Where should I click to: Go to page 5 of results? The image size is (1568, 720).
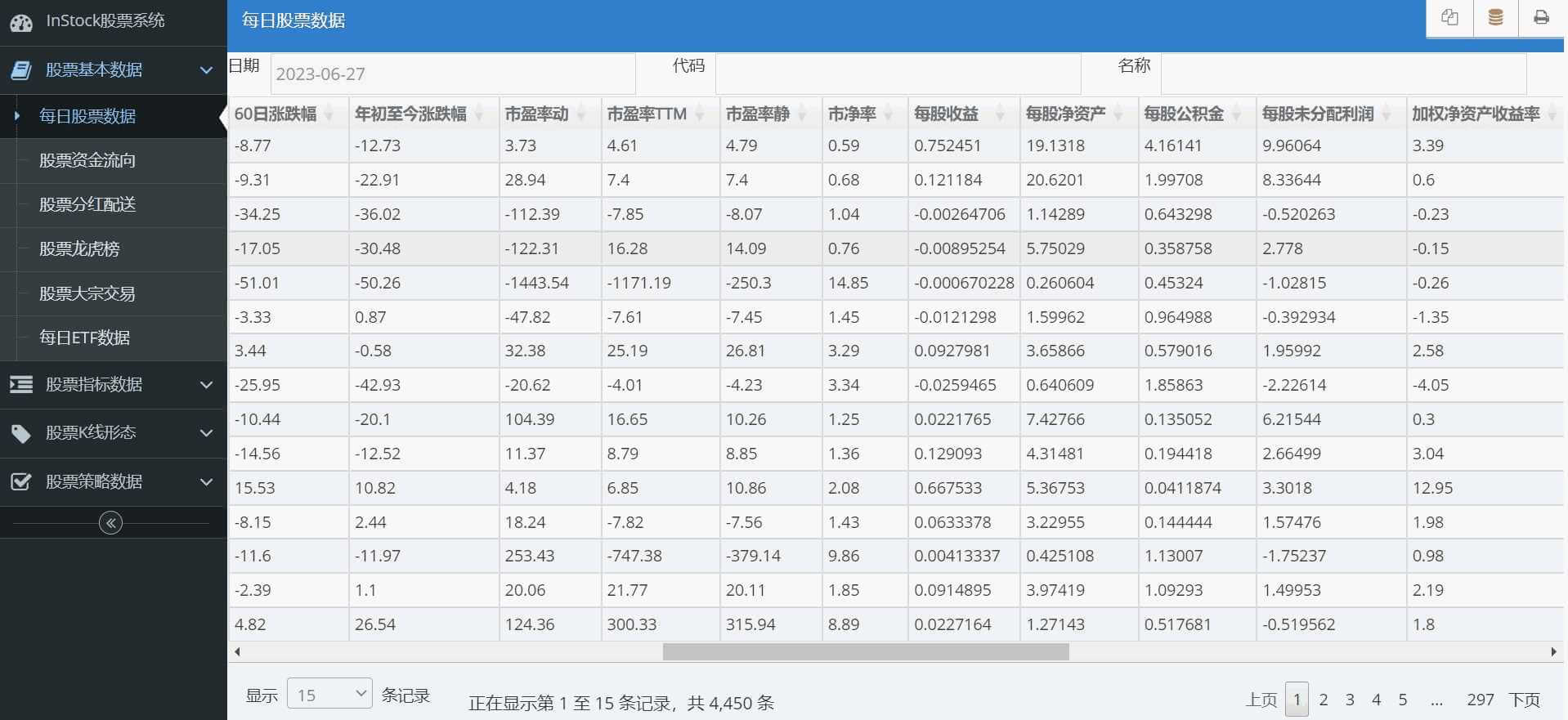pos(1403,700)
